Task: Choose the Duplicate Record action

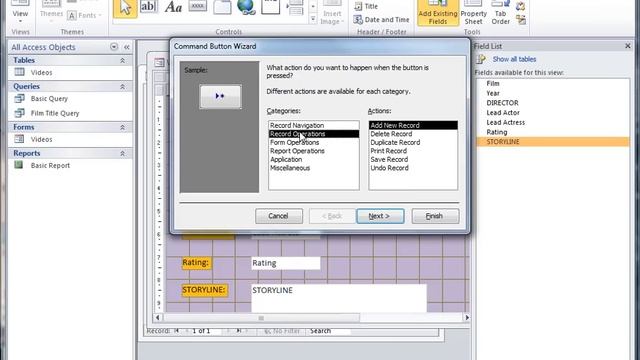Action: [413, 142]
